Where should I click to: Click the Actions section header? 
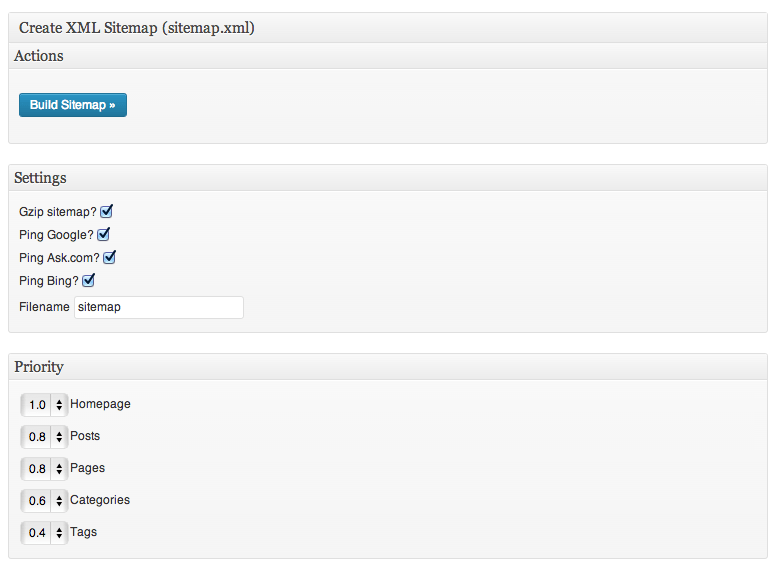pos(388,56)
